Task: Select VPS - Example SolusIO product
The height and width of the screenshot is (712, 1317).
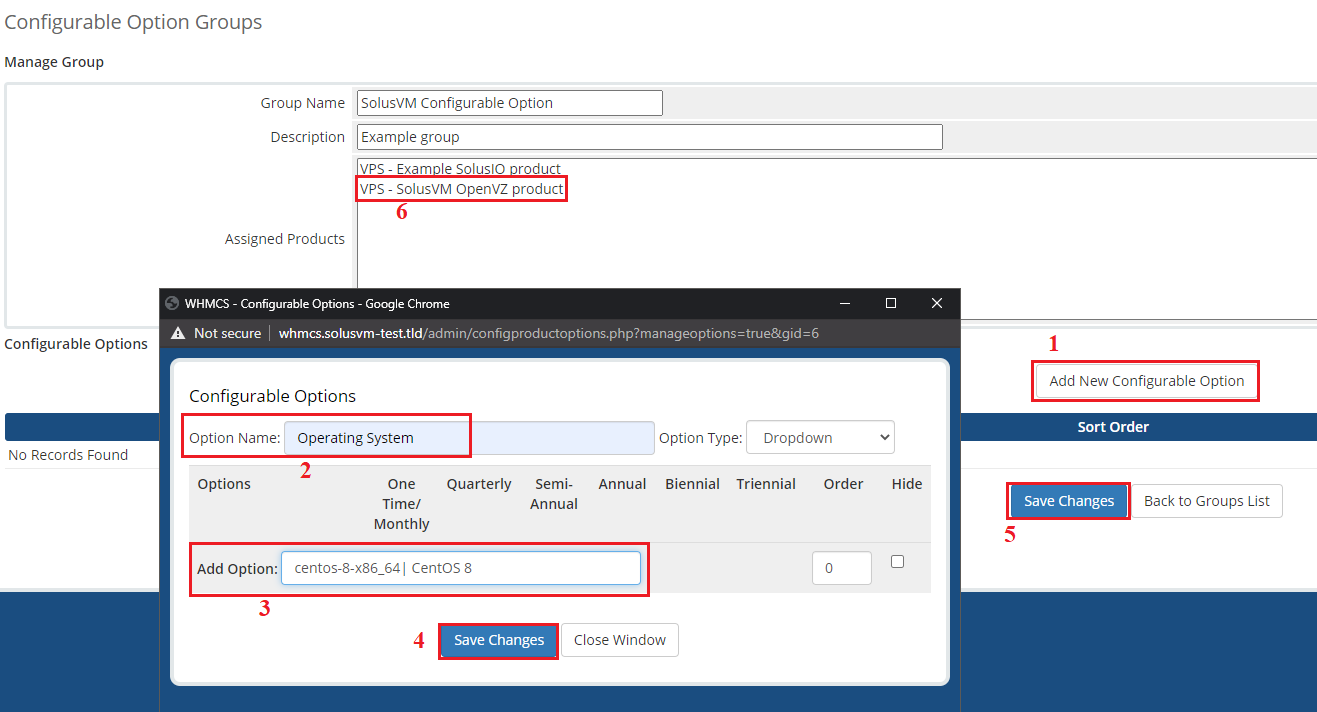Action: 460,169
